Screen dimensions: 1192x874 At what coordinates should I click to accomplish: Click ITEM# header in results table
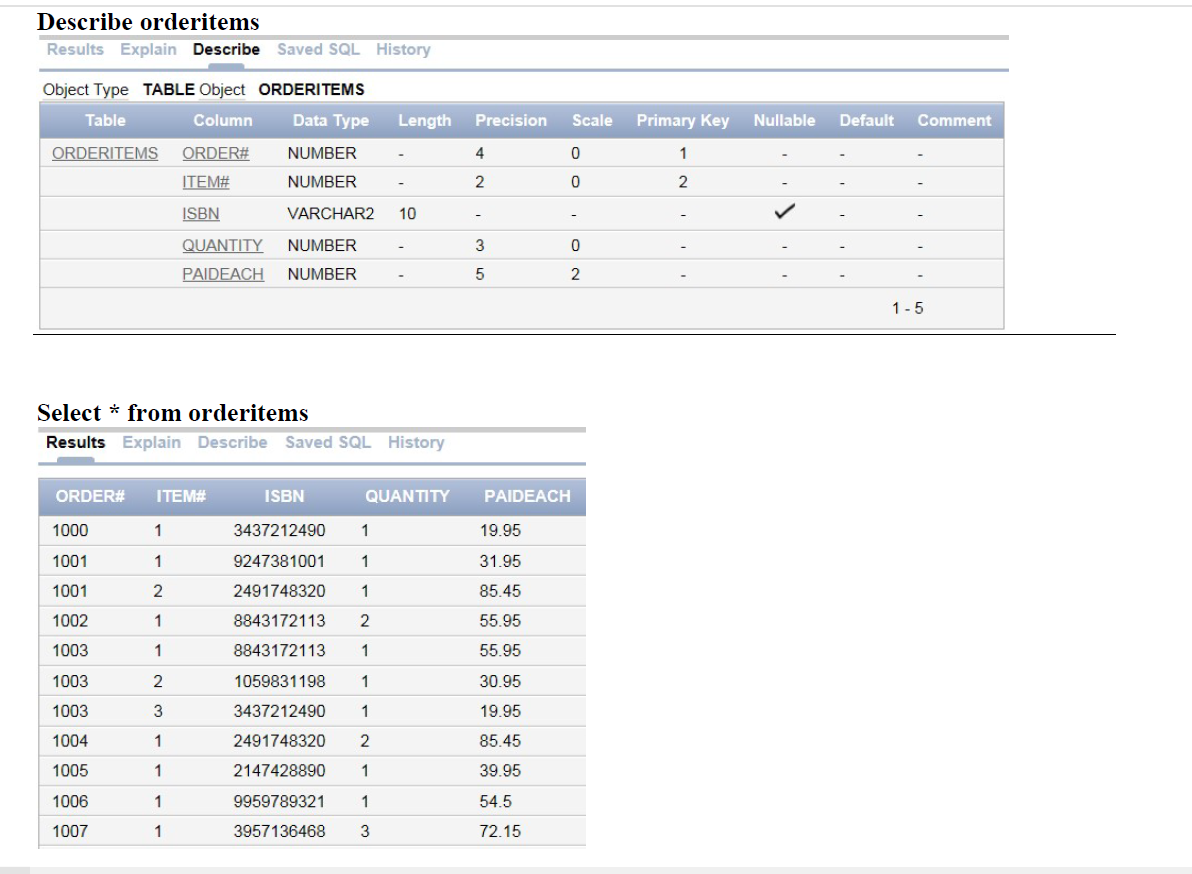(x=181, y=496)
